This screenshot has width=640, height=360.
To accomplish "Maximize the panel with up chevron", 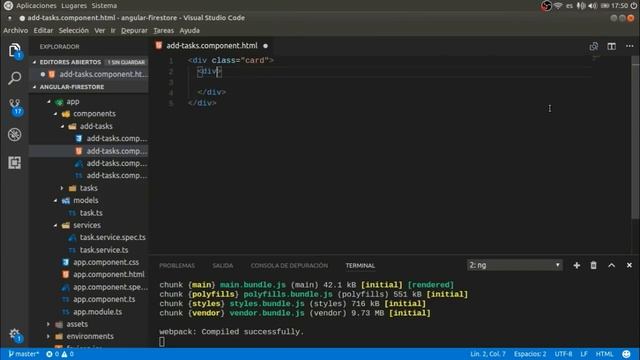I will (611, 265).
